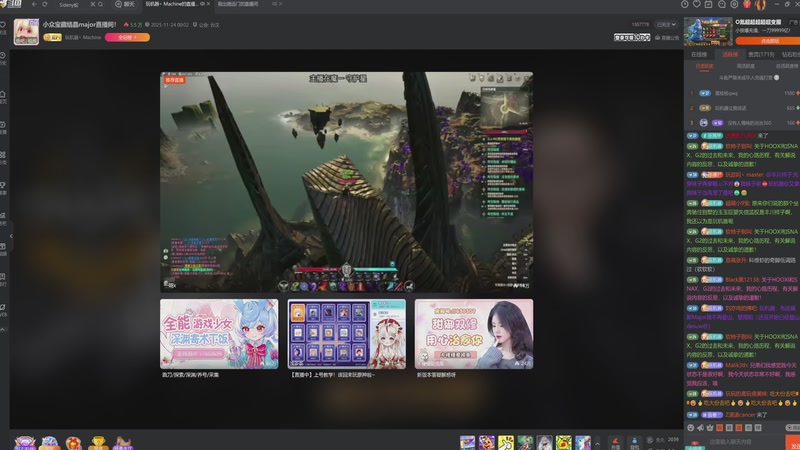Click the orange send button
800x450 pixels.
793,443
